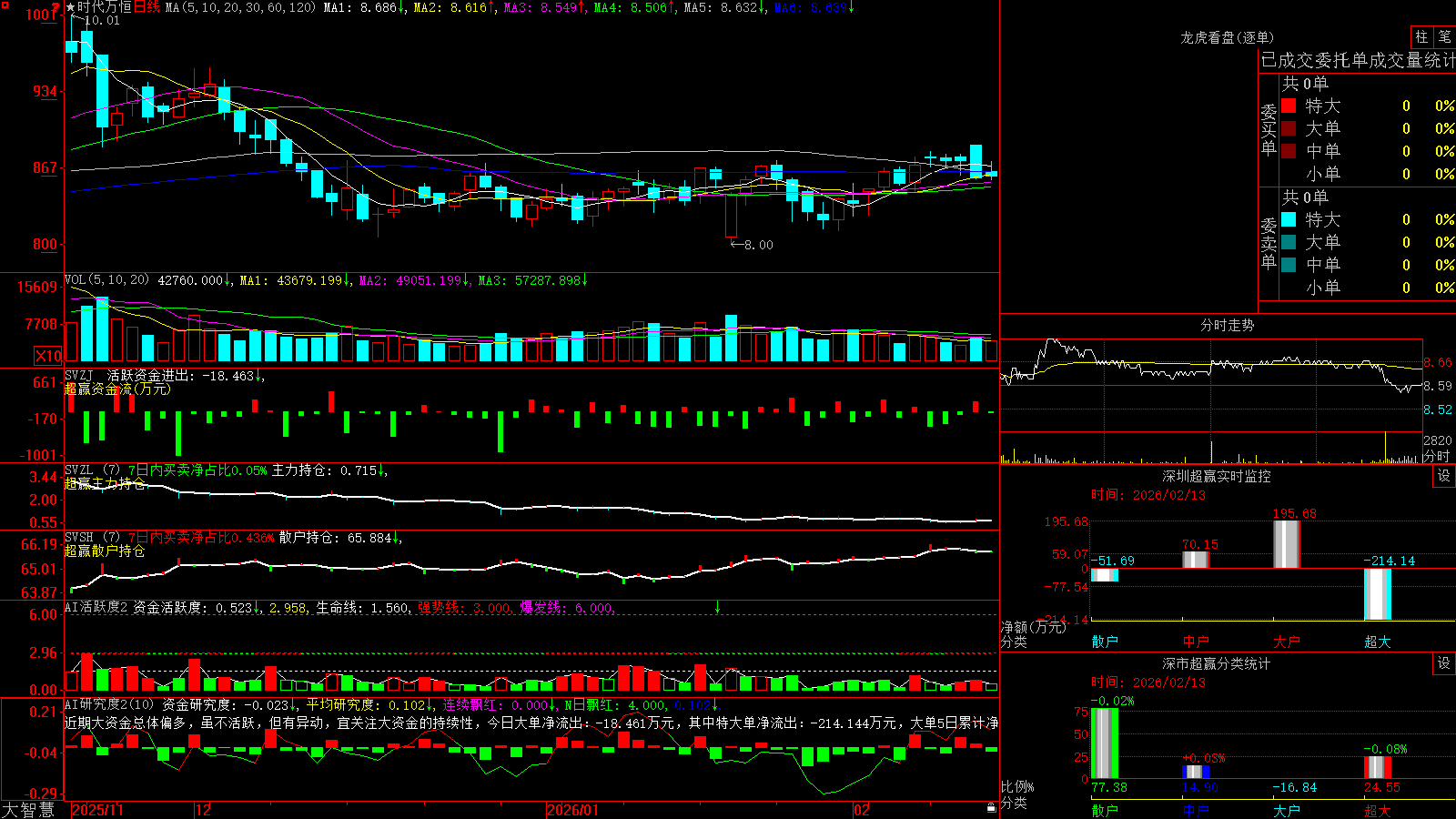1456x819 pixels.
Task: Switch order view to 笔 mode
Action: click(1444, 36)
